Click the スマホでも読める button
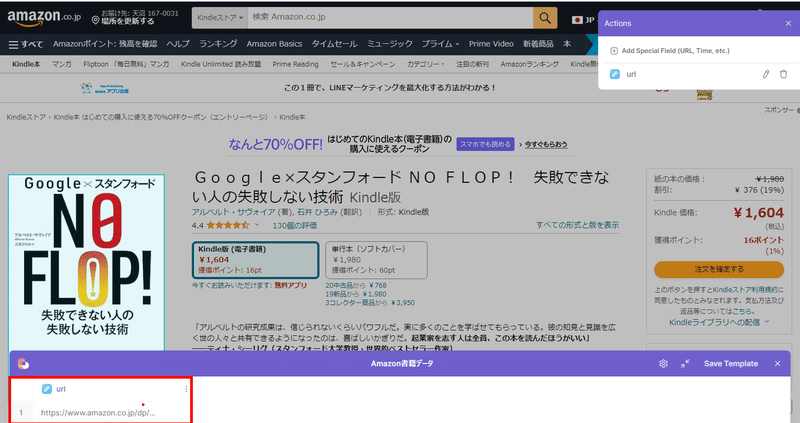 (485, 144)
